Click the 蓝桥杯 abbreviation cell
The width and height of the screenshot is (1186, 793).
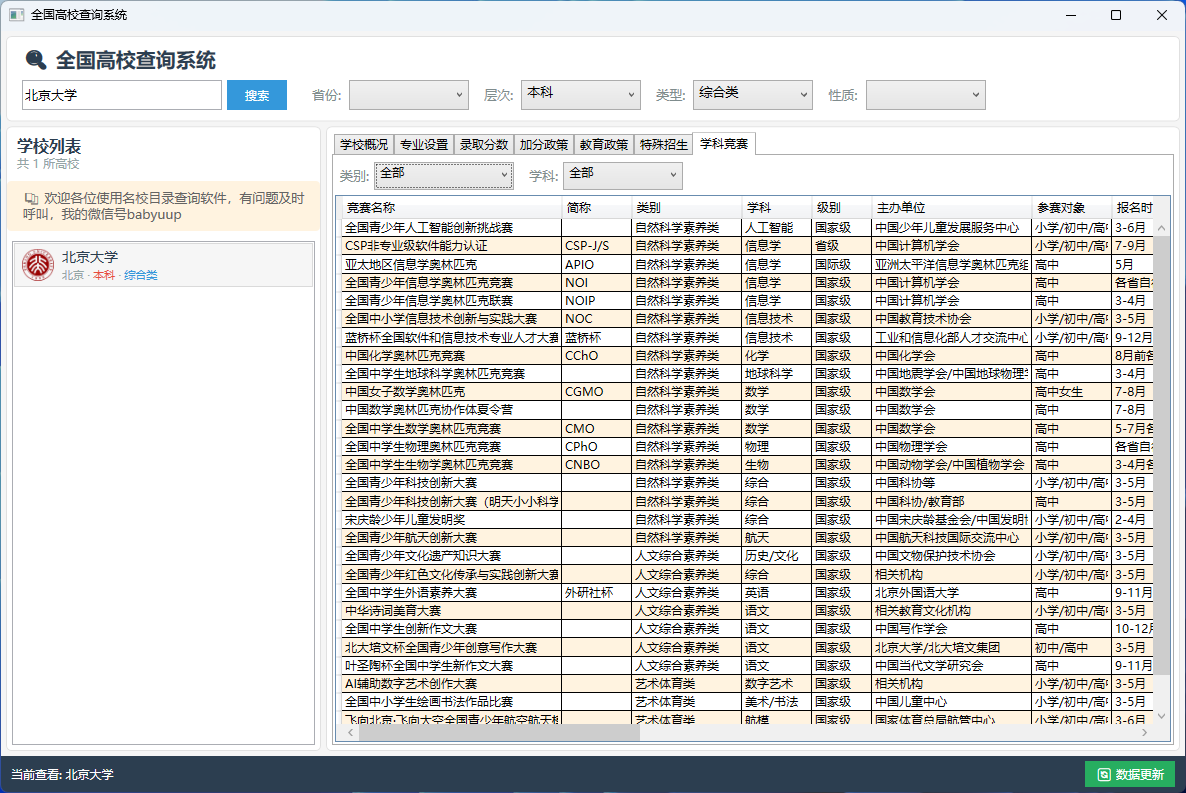pos(596,337)
